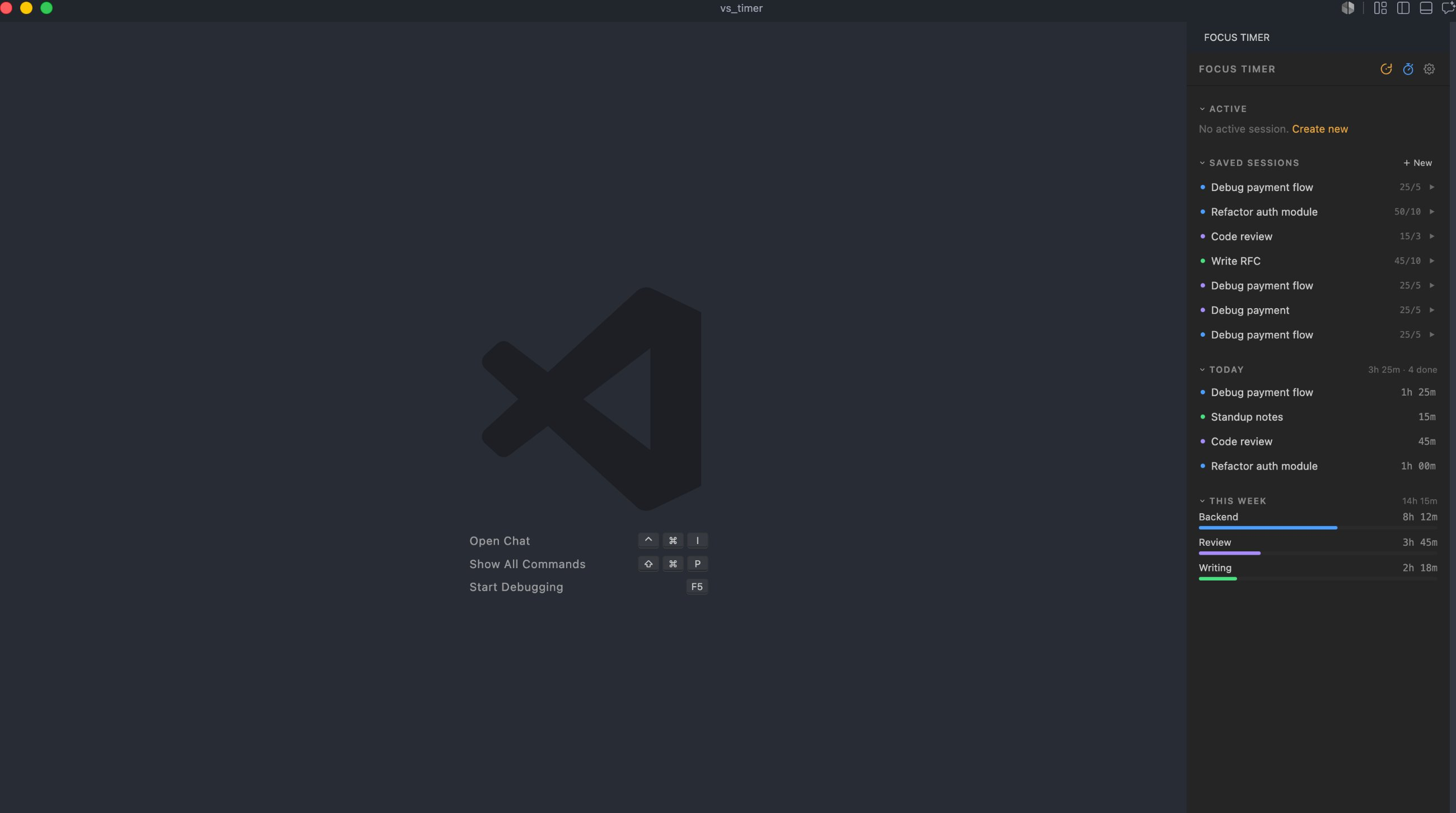Screen dimensions: 1456x813
Task: Select the Write RFC saved session
Action: click(x=1318, y=261)
